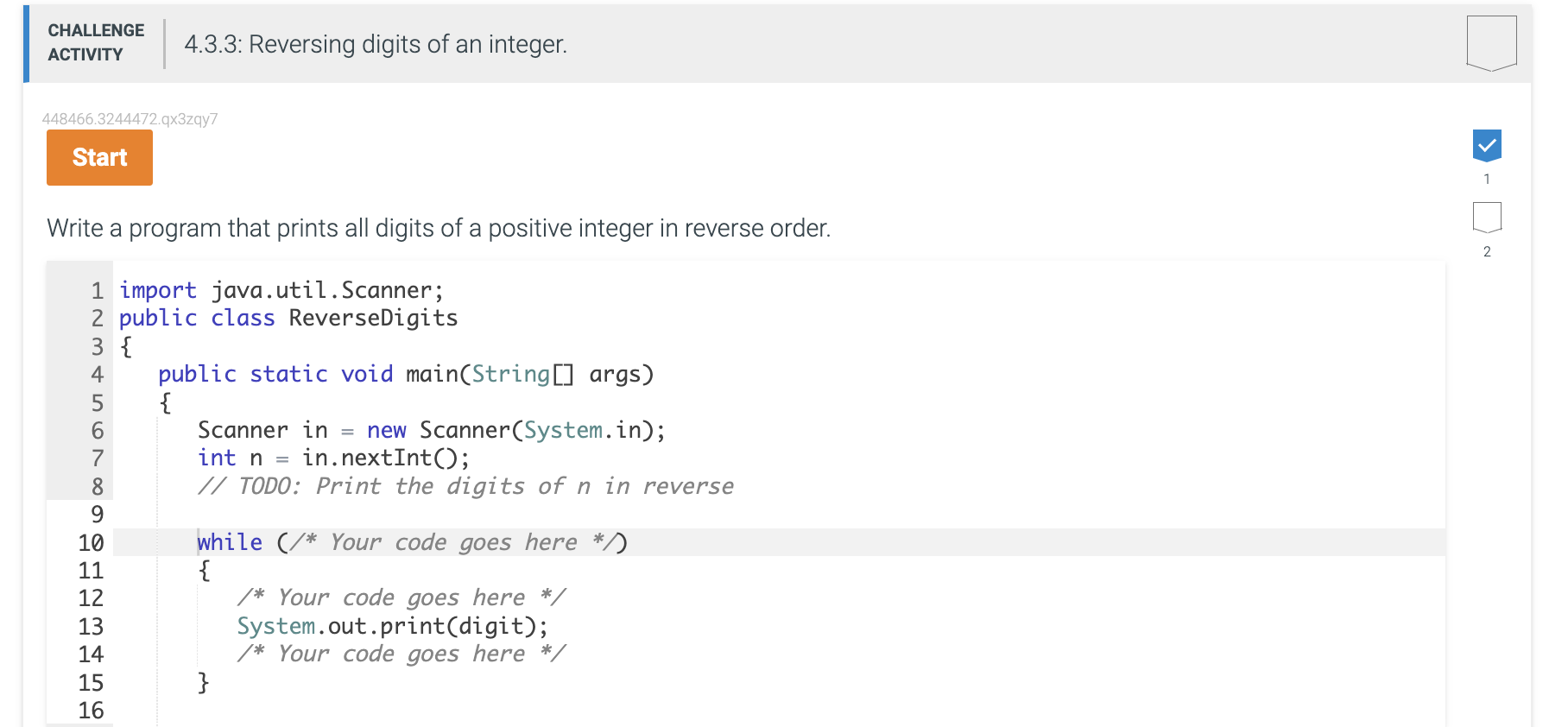Screen dimensions: 1568x727
Task: Click the int n = in.nextInt() line
Action: click(333, 458)
